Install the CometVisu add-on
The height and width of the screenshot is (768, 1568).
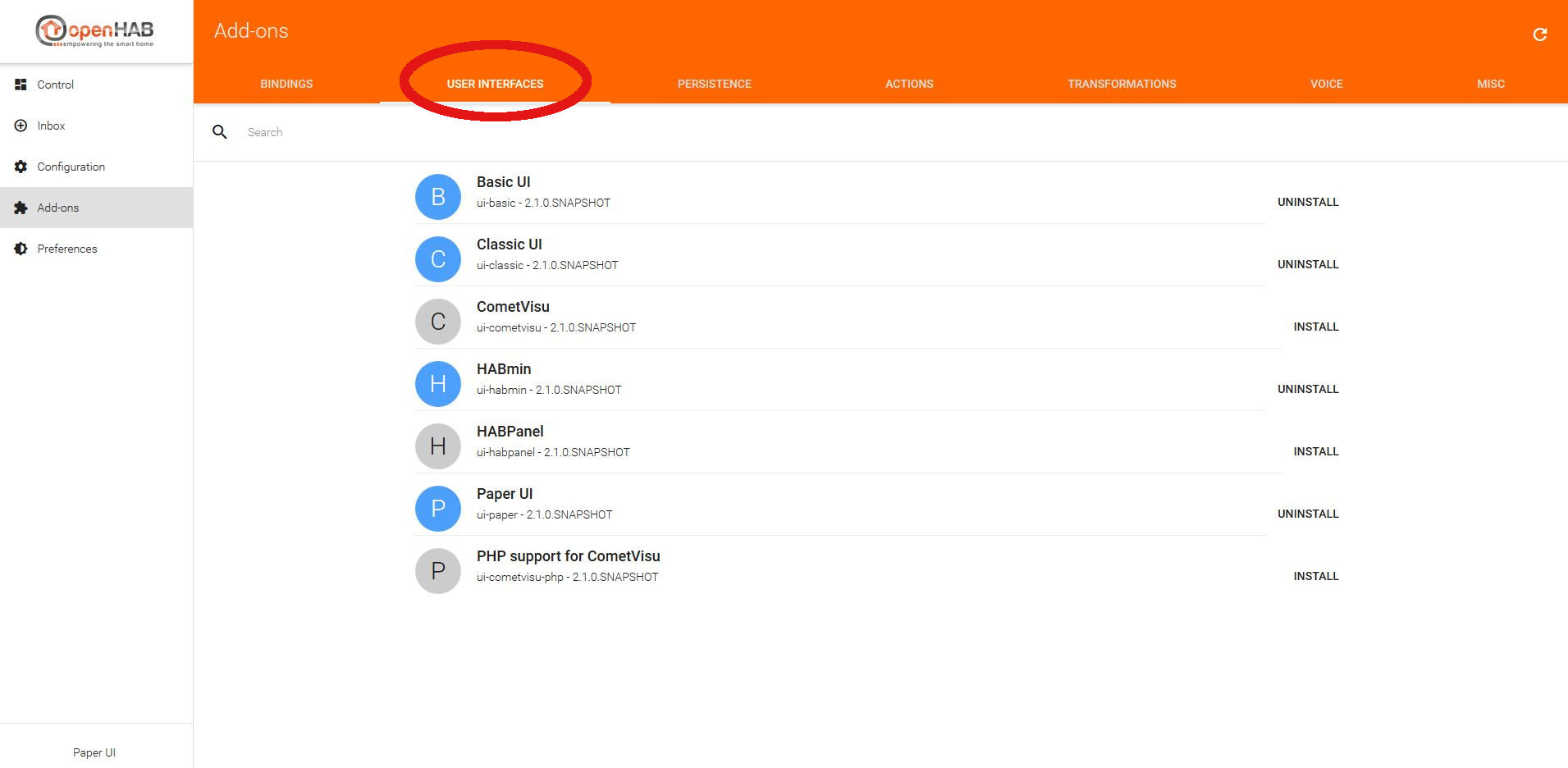pos(1316,327)
